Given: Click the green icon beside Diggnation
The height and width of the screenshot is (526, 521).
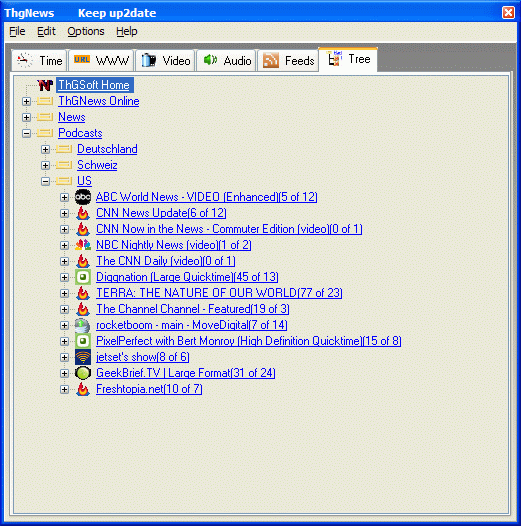Looking at the screenshot, I should pos(83,277).
